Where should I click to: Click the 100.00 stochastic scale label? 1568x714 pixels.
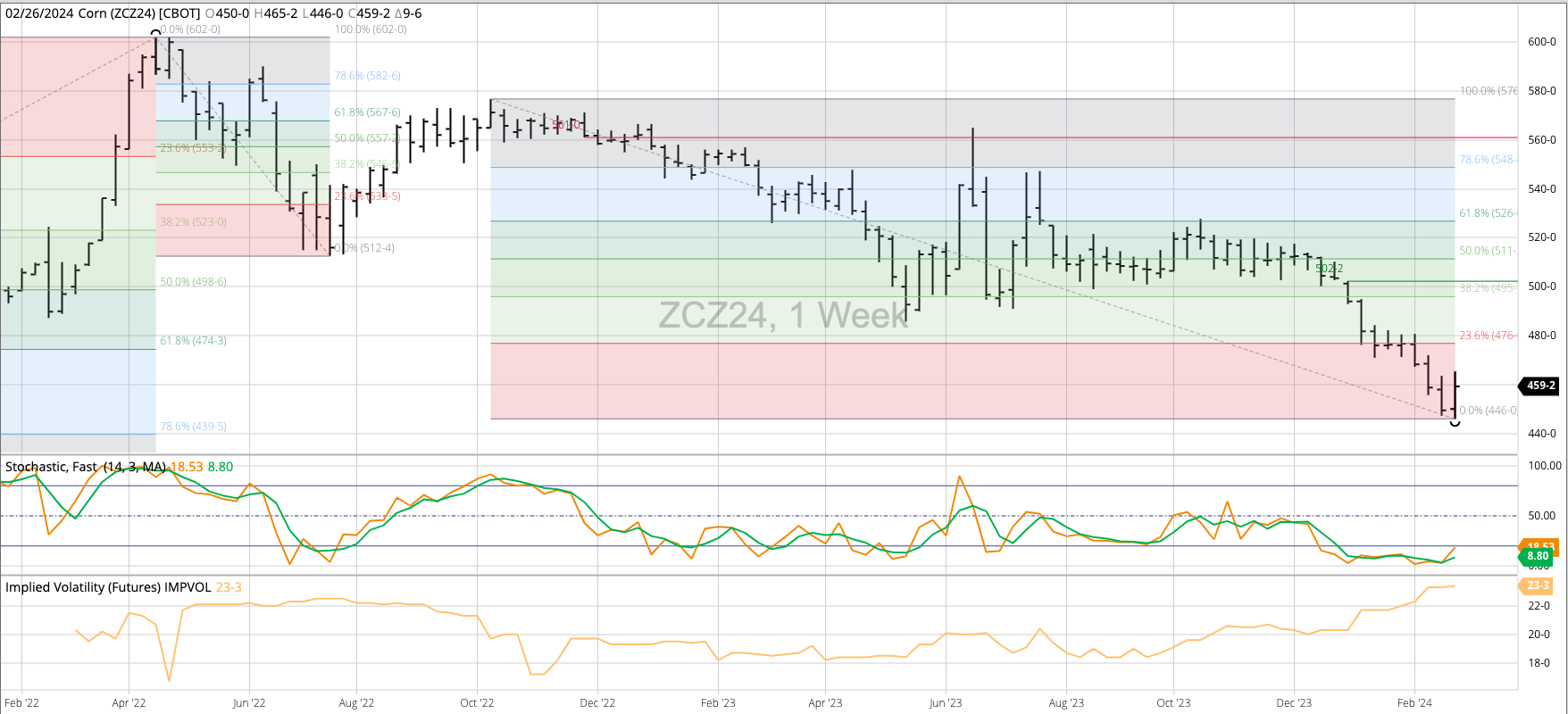click(1544, 466)
